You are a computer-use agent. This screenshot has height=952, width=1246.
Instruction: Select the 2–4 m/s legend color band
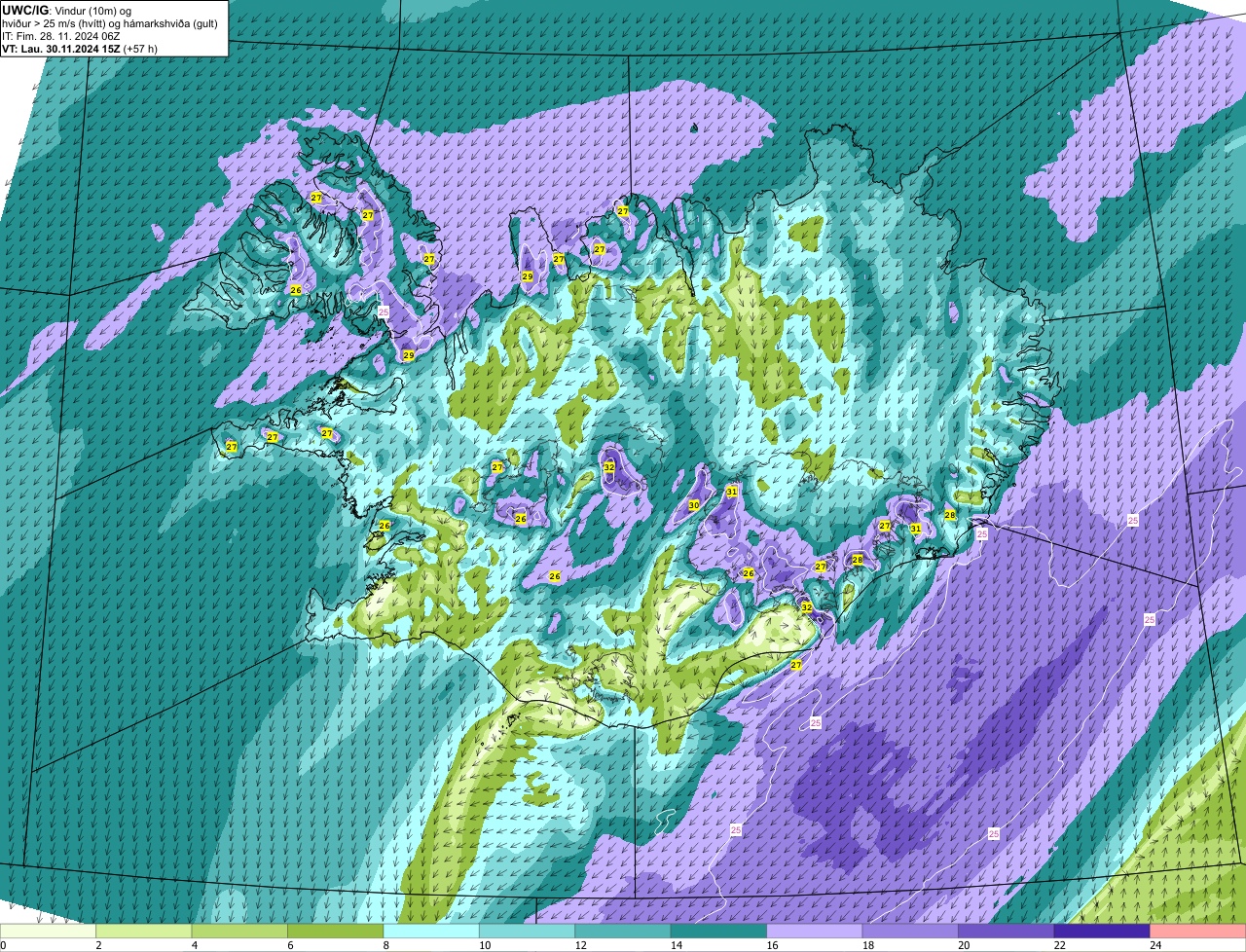[x=145, y=932]
